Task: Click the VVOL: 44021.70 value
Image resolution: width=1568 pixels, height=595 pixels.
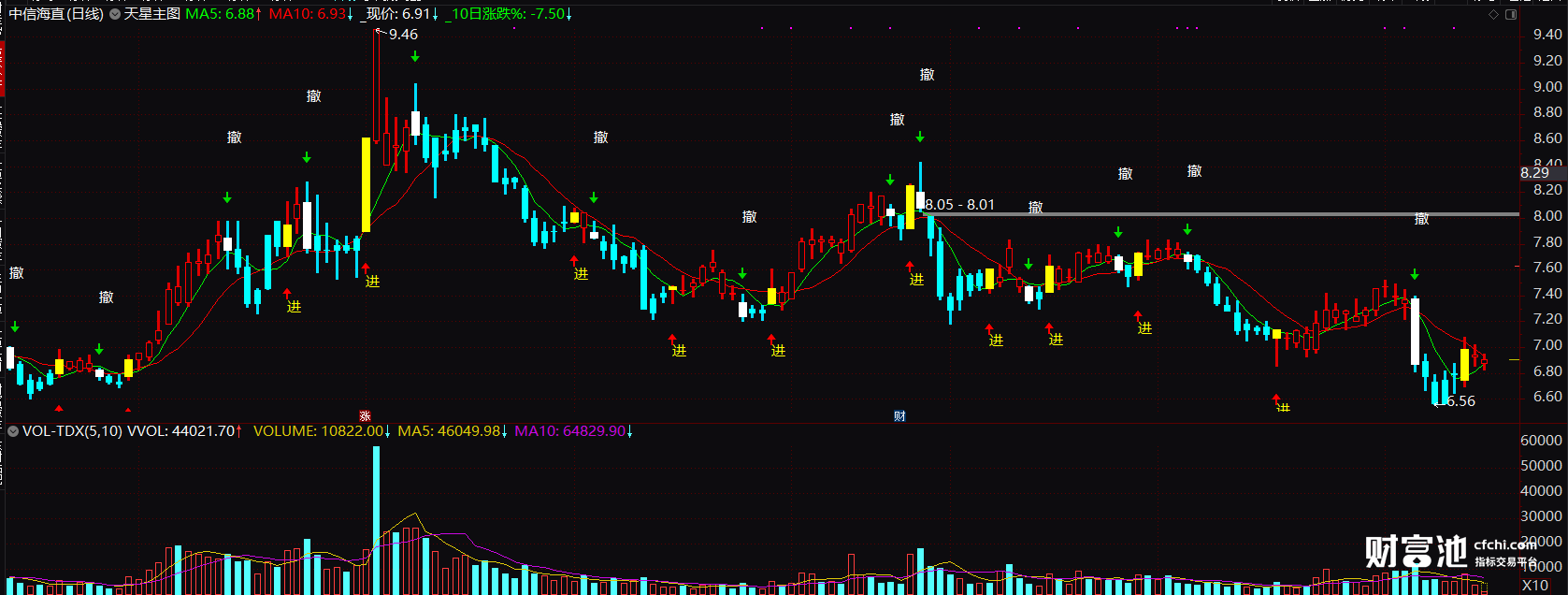Action: point(184,431)
